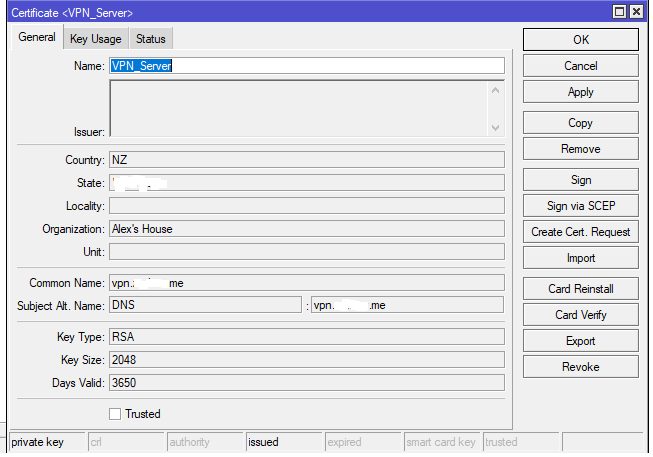
Task: Click Subject Alt. Name DNS type field
Action: (205, 305)
